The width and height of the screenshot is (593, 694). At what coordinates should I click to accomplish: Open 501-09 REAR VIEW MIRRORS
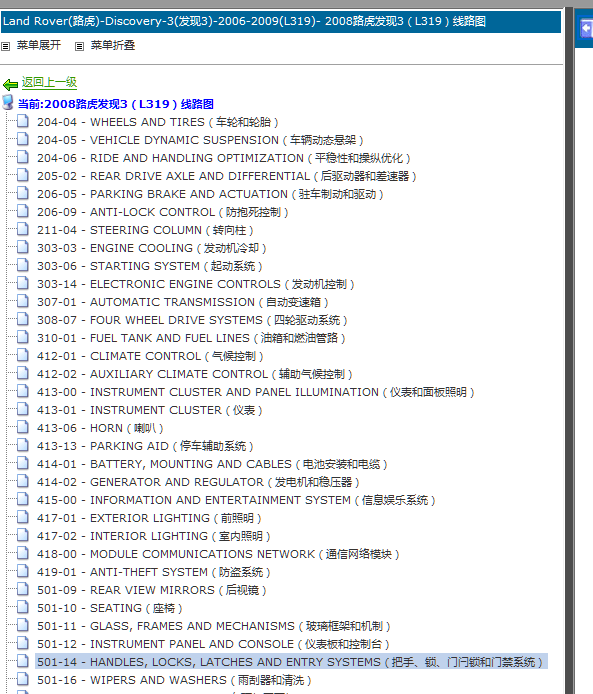coord(152,590)
